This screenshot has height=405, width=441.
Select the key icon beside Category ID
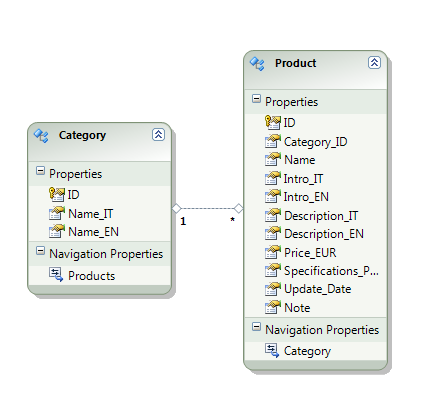57,194
